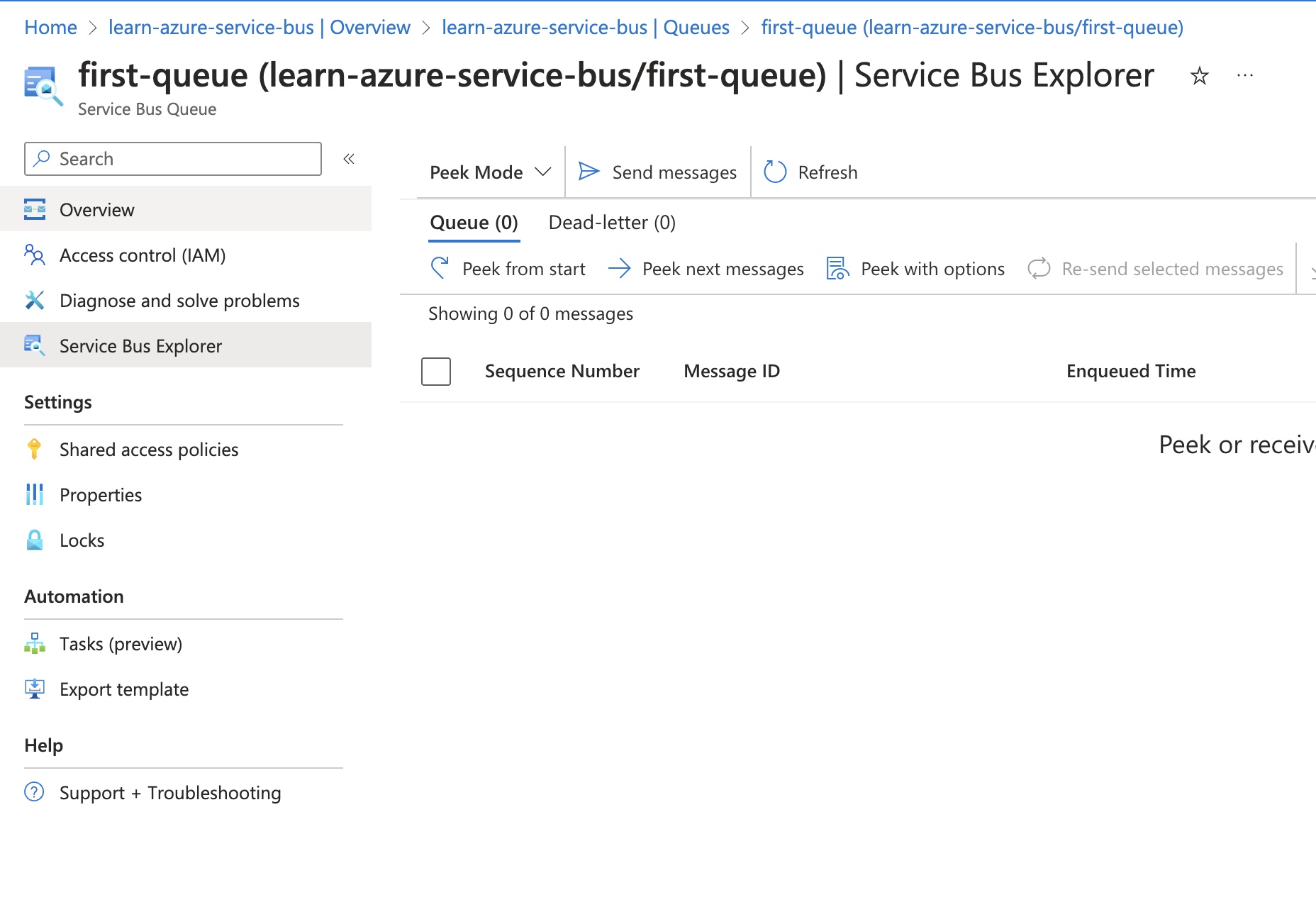Open the Peek Mode dropdown
This screenshot has width=1316, height=912.
tap(490, 172)
